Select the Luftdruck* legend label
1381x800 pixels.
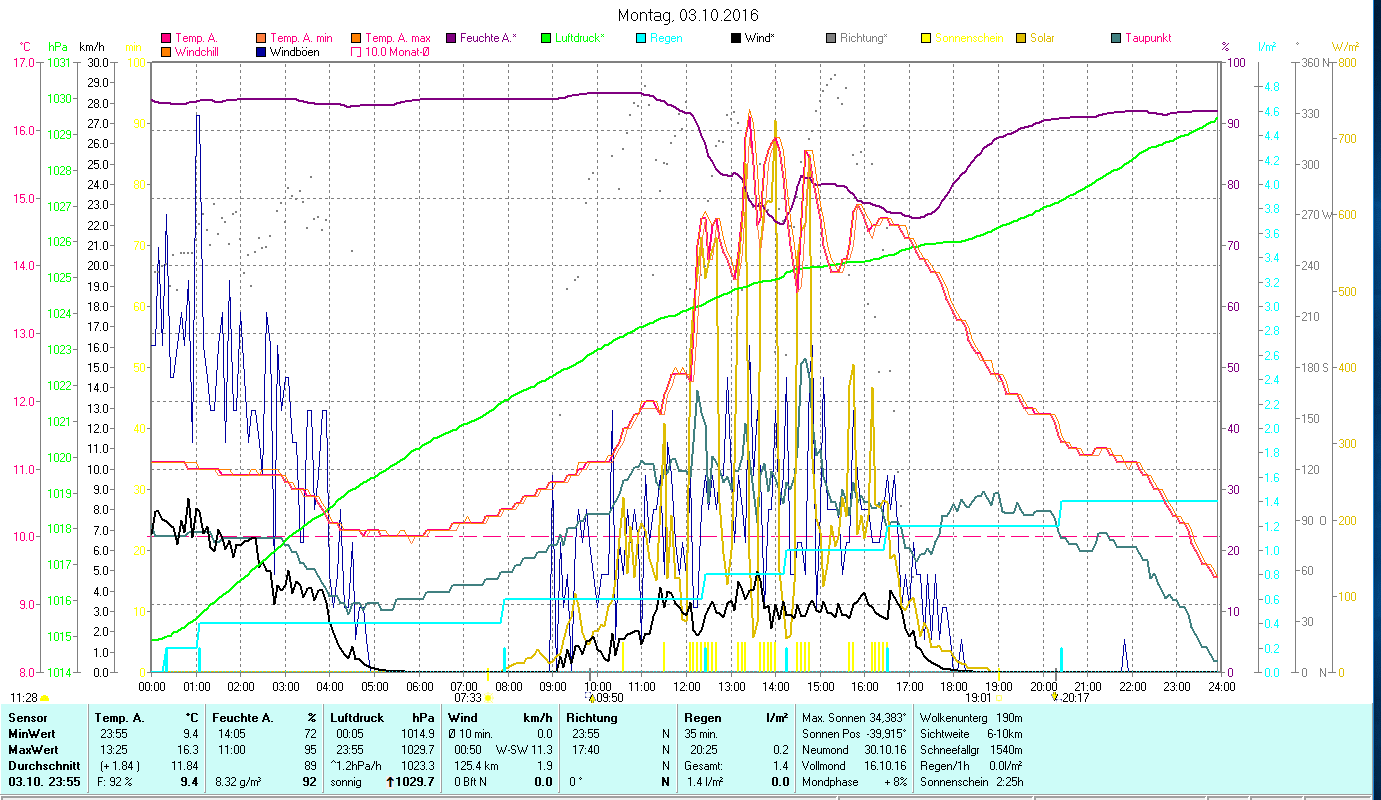click(x=579, y=38)
